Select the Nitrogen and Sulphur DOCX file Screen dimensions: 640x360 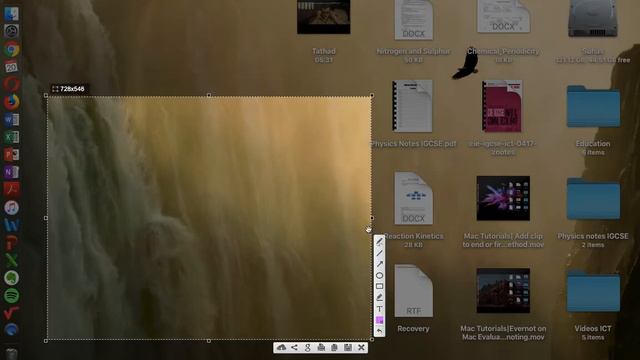(x=413, y=20)
